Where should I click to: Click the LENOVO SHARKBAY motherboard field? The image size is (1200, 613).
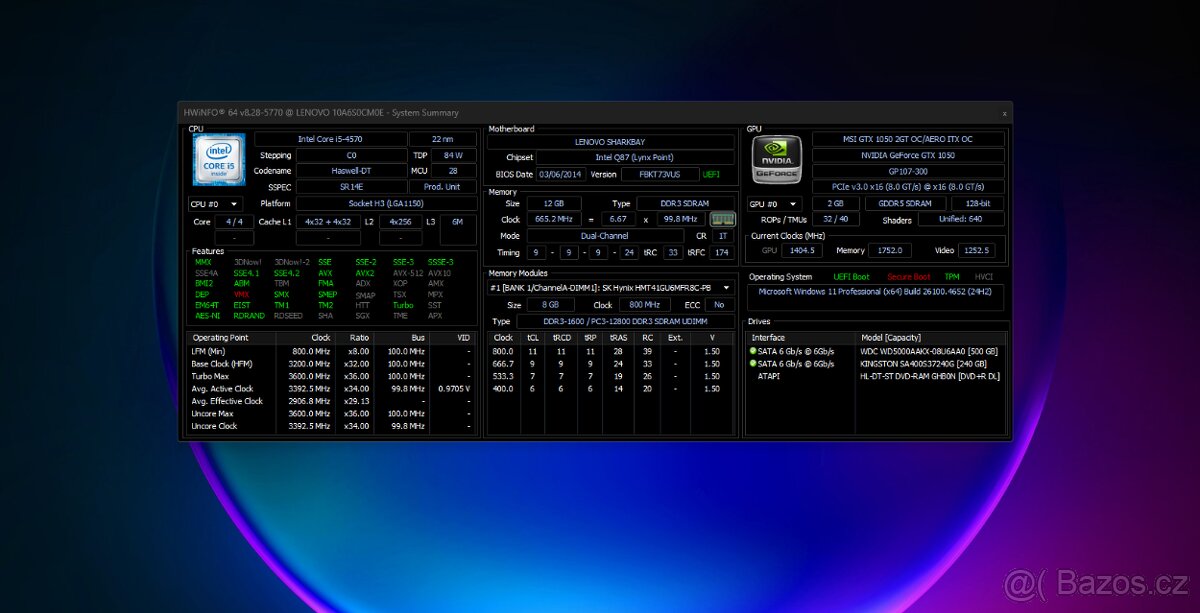click(610, 142)
